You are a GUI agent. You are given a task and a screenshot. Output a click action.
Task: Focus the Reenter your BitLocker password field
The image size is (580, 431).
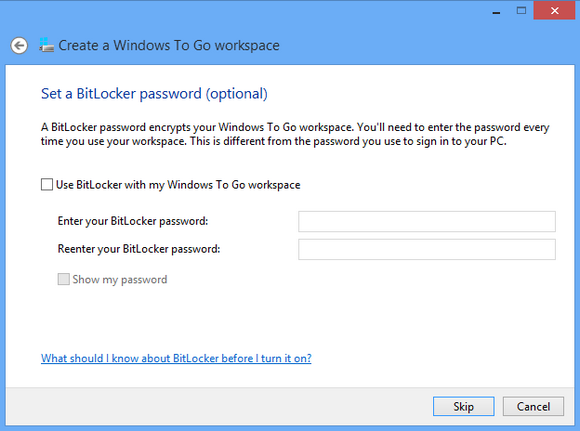(427, 249)
